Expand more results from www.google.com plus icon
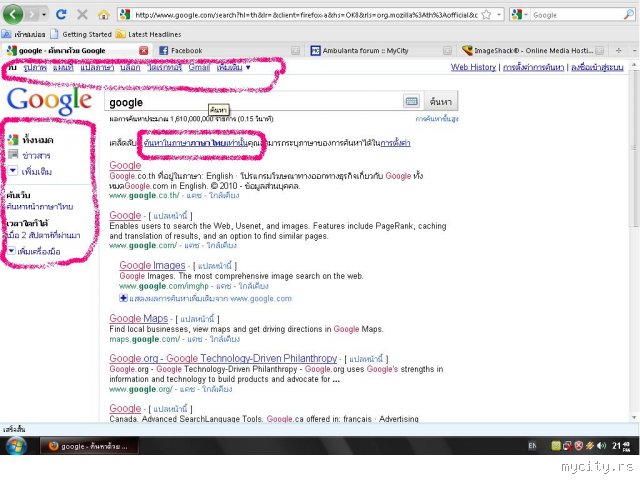The height and width of the screenshot is (480, 640). coord(123,298)
